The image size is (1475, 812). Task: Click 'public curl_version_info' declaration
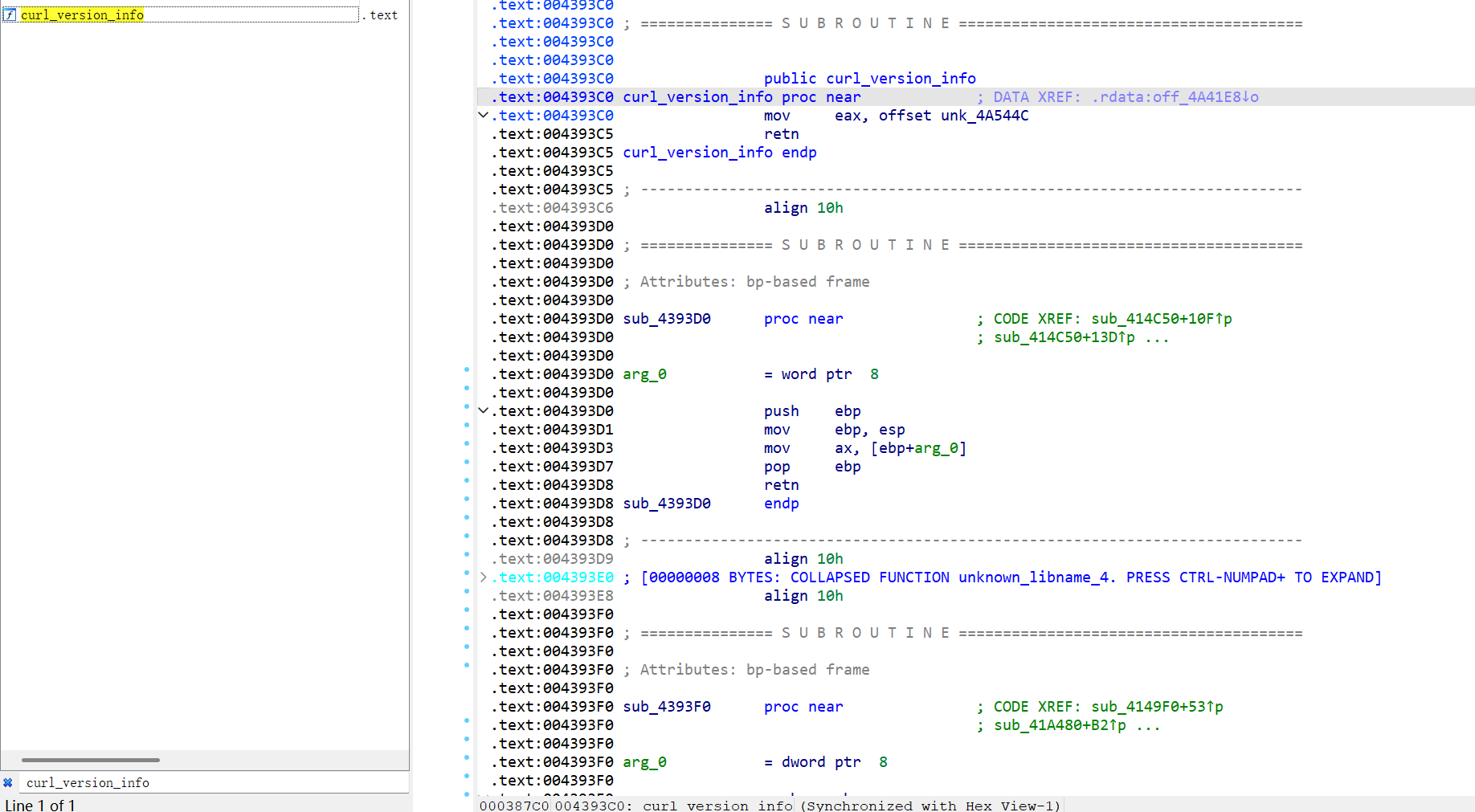(x=869, y=78)
